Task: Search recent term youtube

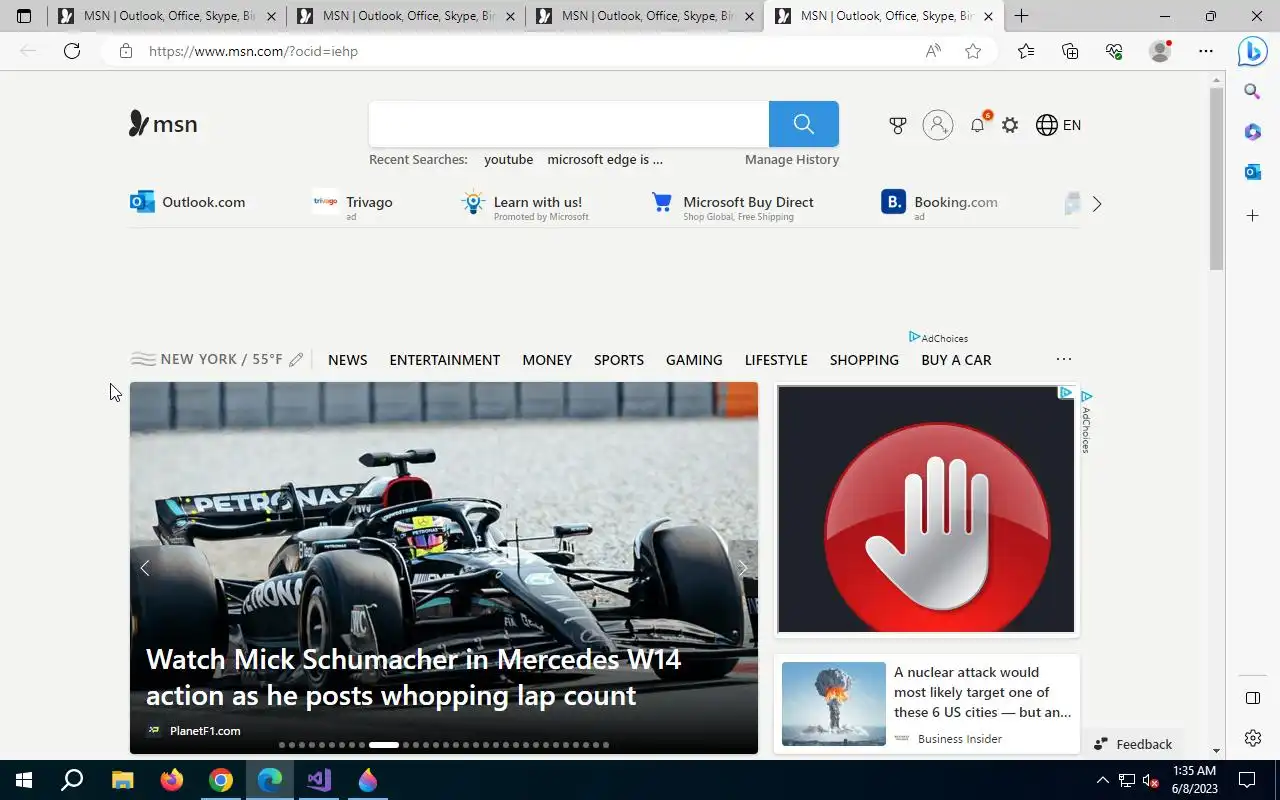Action: [509, 160]
